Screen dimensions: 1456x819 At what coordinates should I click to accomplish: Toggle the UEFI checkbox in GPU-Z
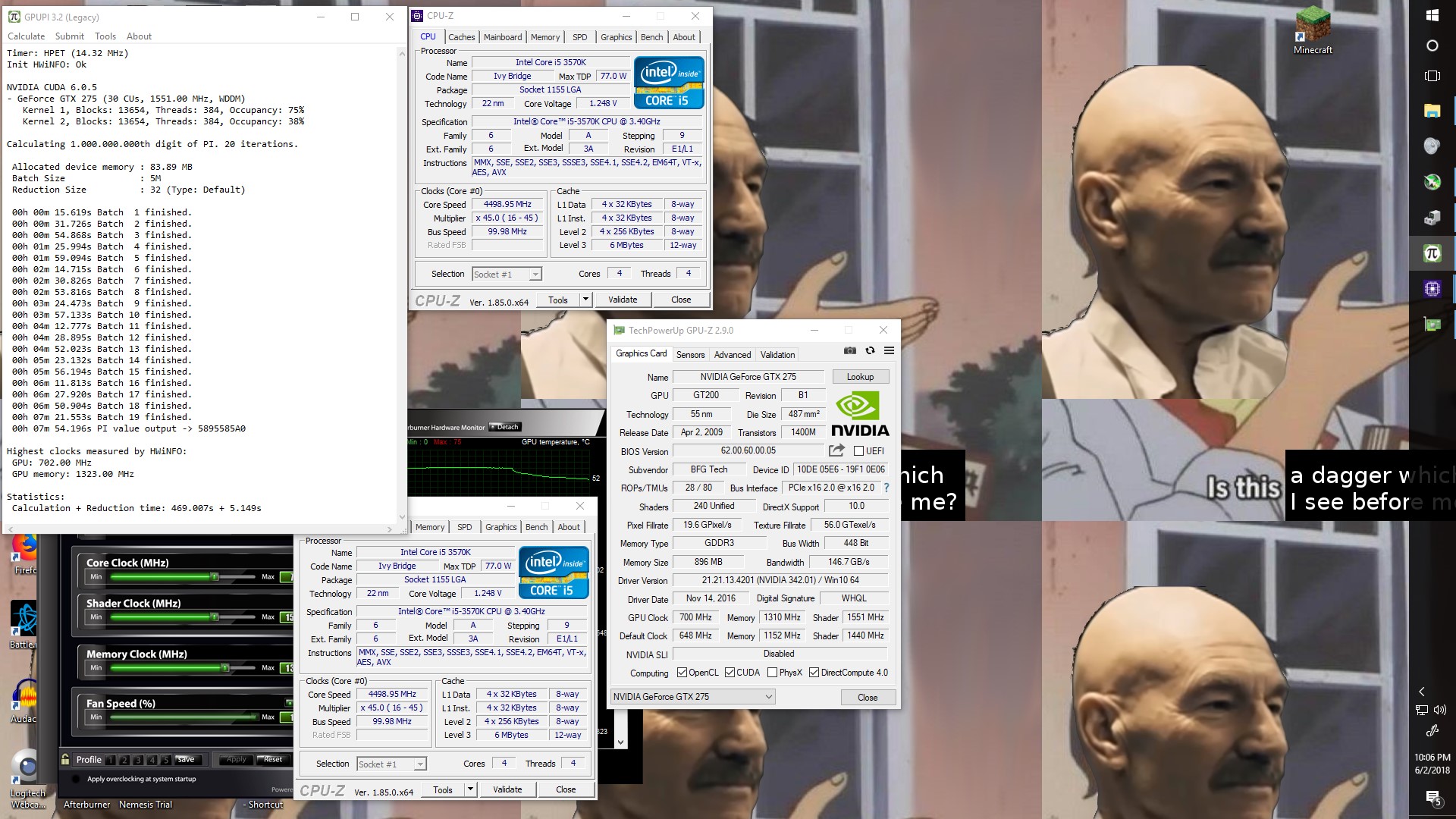[x=858, y=450]
